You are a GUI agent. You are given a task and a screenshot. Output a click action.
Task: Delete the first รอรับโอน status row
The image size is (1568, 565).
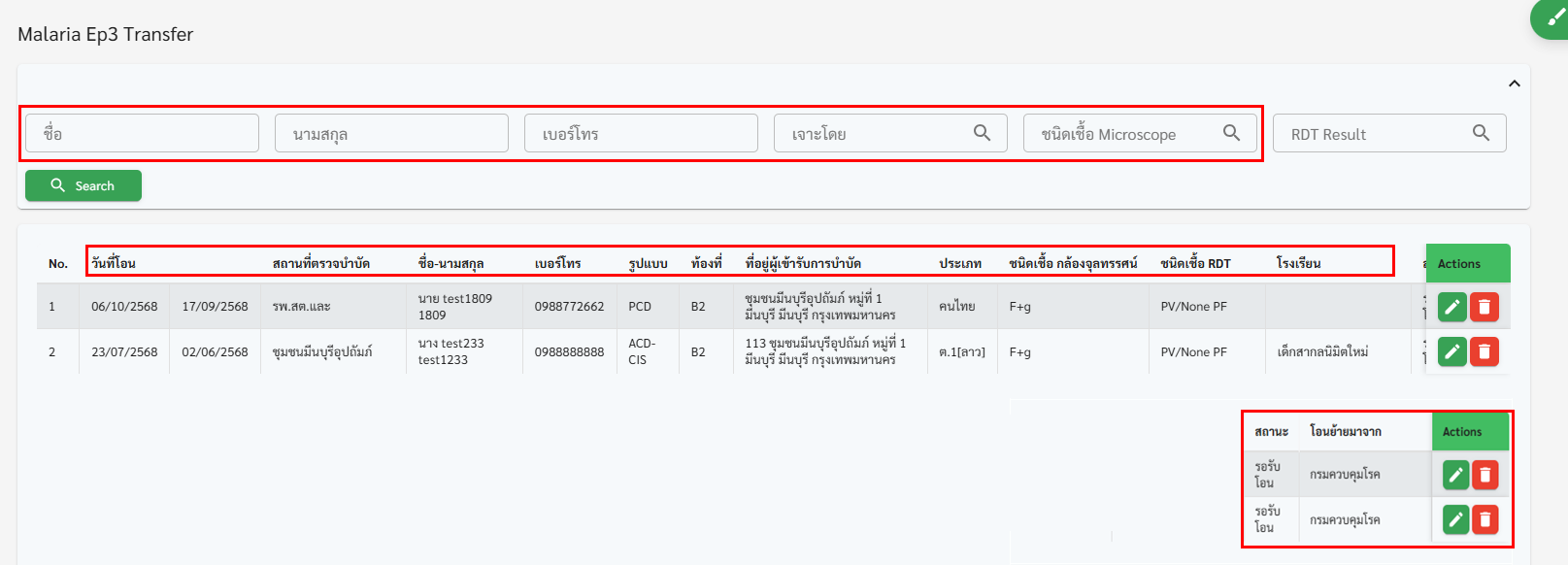[x=1485, y=475]
